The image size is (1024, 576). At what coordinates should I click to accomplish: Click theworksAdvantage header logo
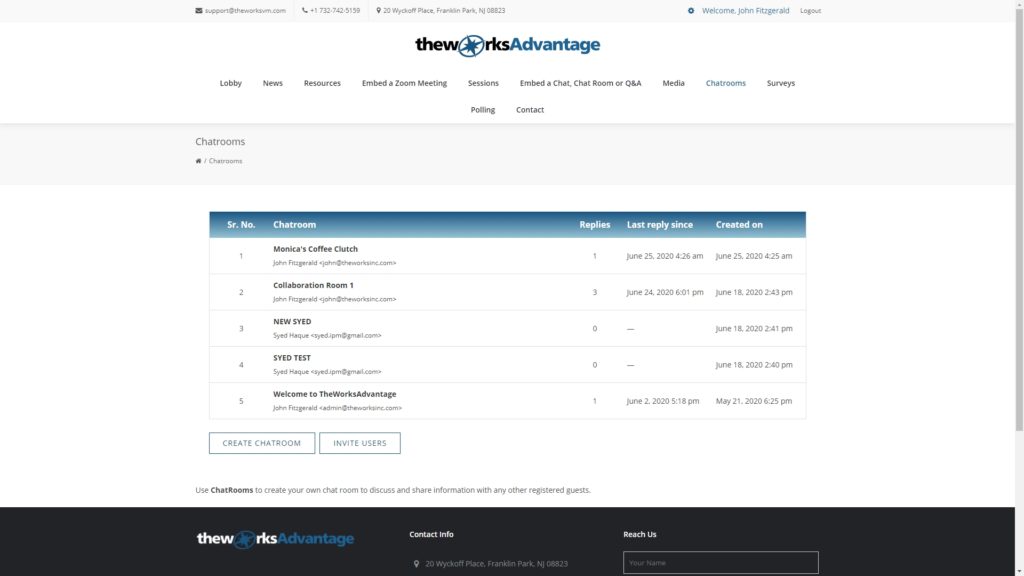507,45
